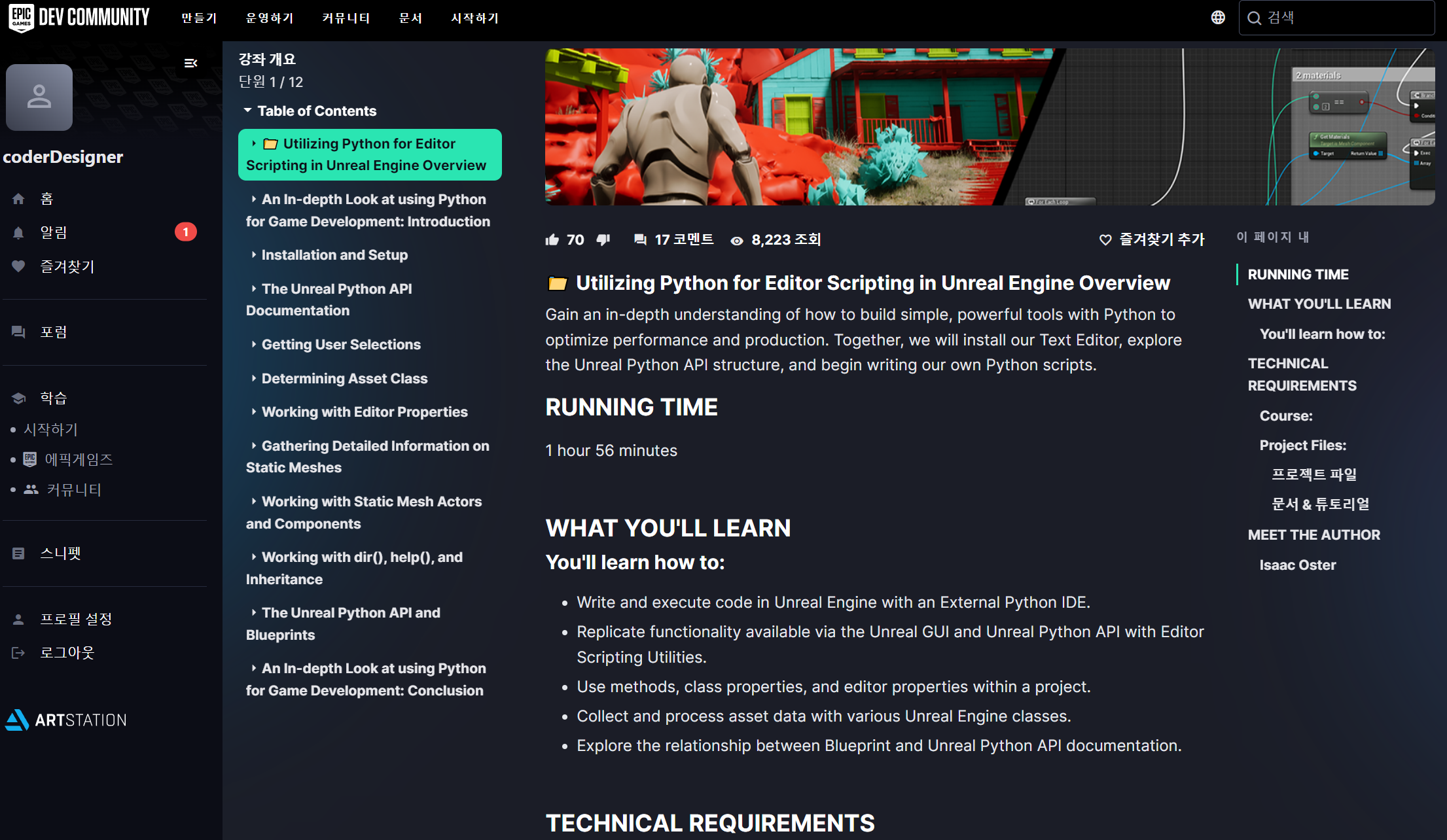Click the thumbs up like icon
The height and width of the screenshot is (840, 1447).
pyautogui.click(x=552, y=240)
